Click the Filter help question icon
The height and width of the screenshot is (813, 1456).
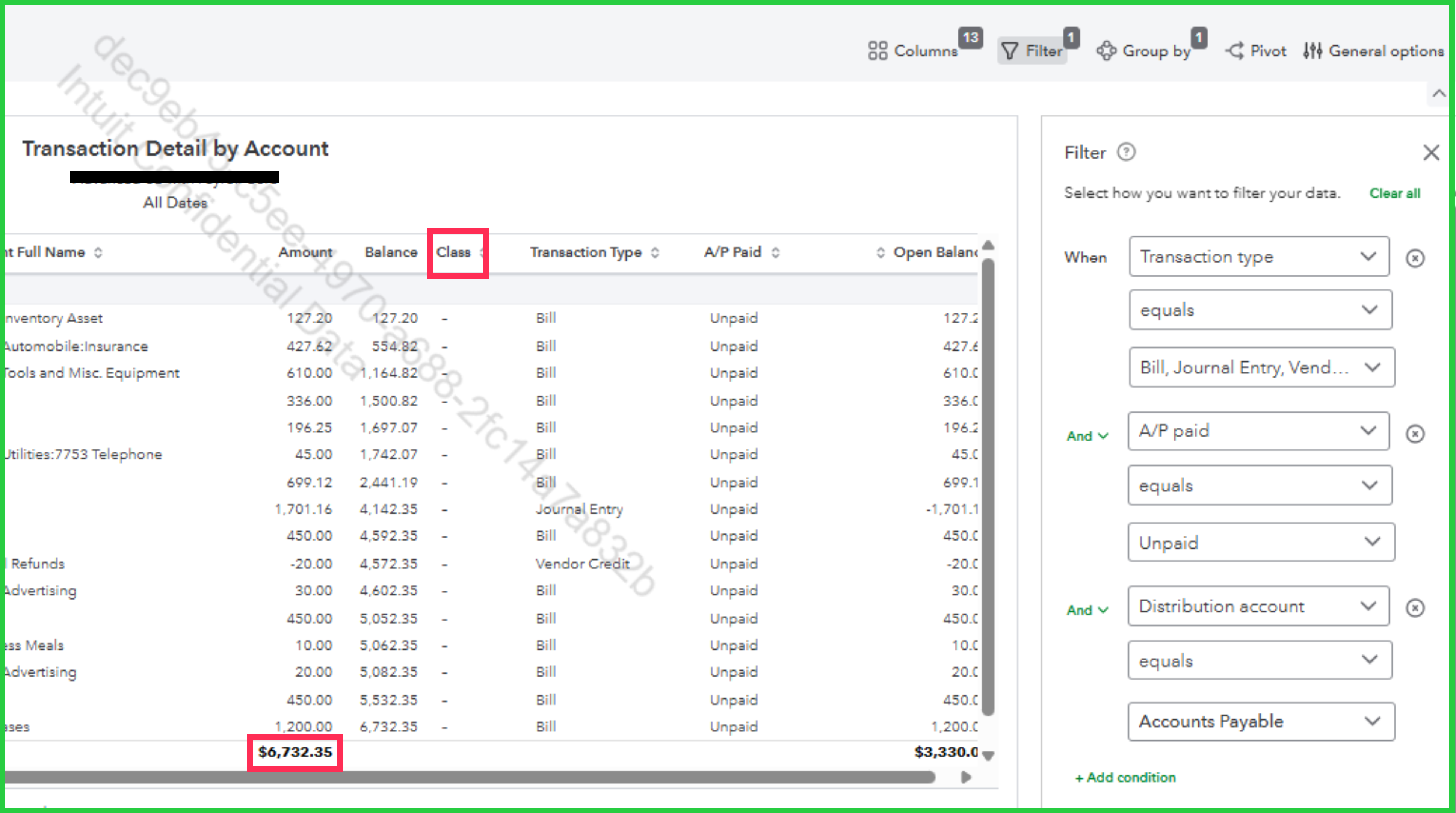pyautogui.click(x=1126, y=152)
